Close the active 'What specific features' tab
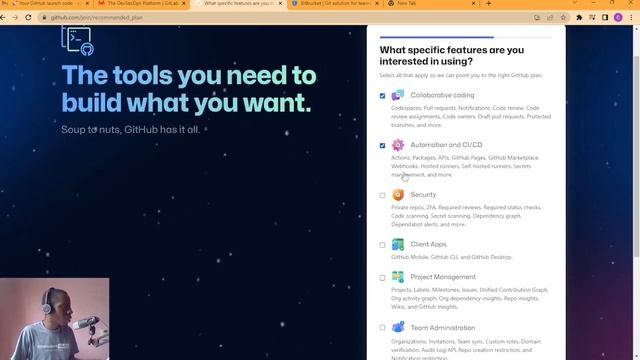Image resolution: width=640 pixels, height=360 pixels. 280,4
